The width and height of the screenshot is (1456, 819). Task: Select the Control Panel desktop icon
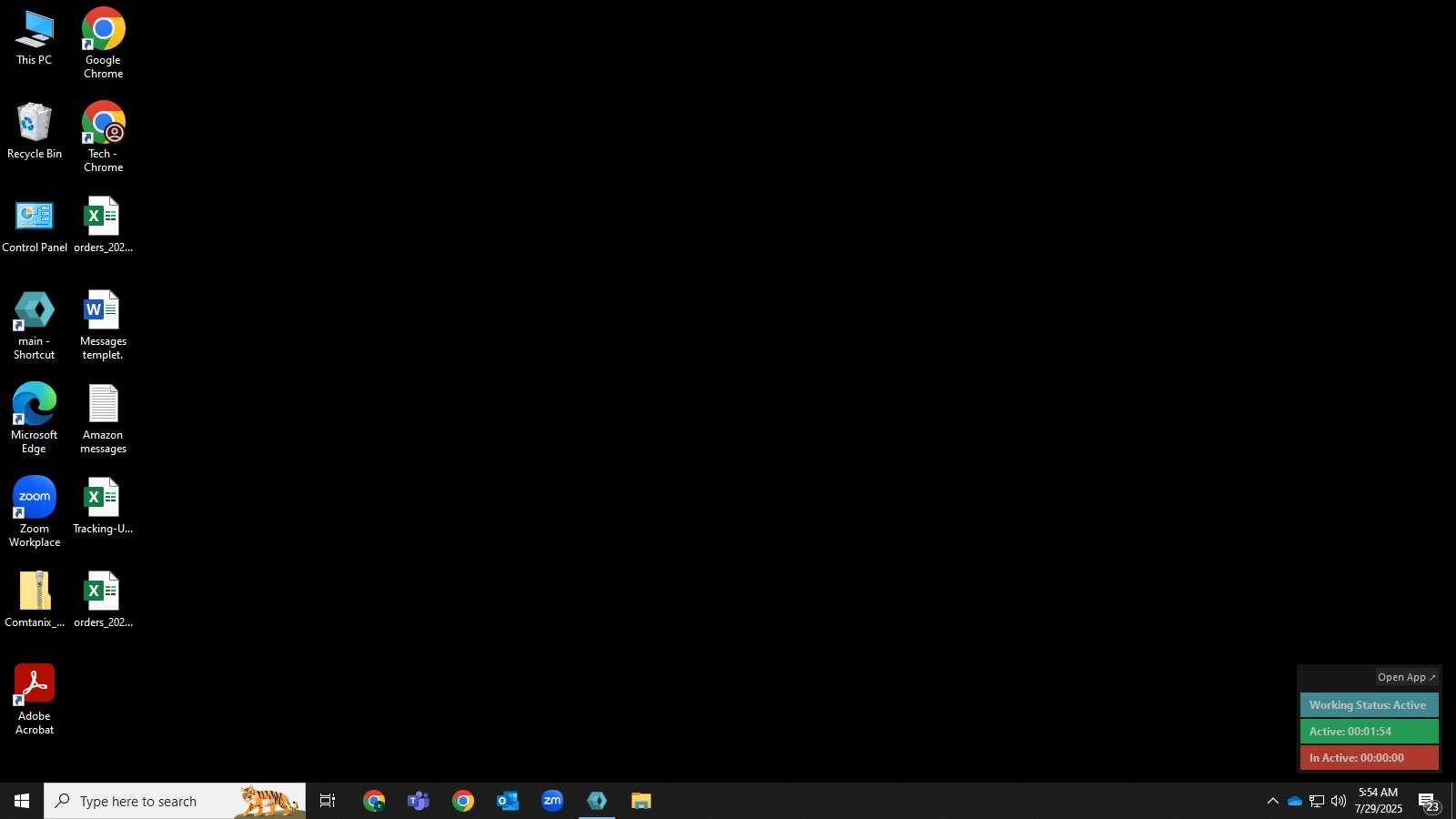coord(35,226)
